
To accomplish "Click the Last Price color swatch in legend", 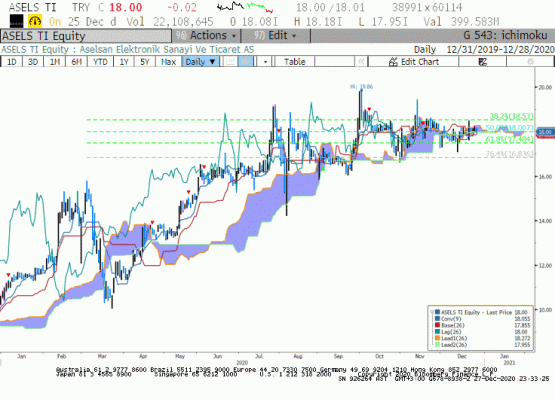I will click(437, 312).
